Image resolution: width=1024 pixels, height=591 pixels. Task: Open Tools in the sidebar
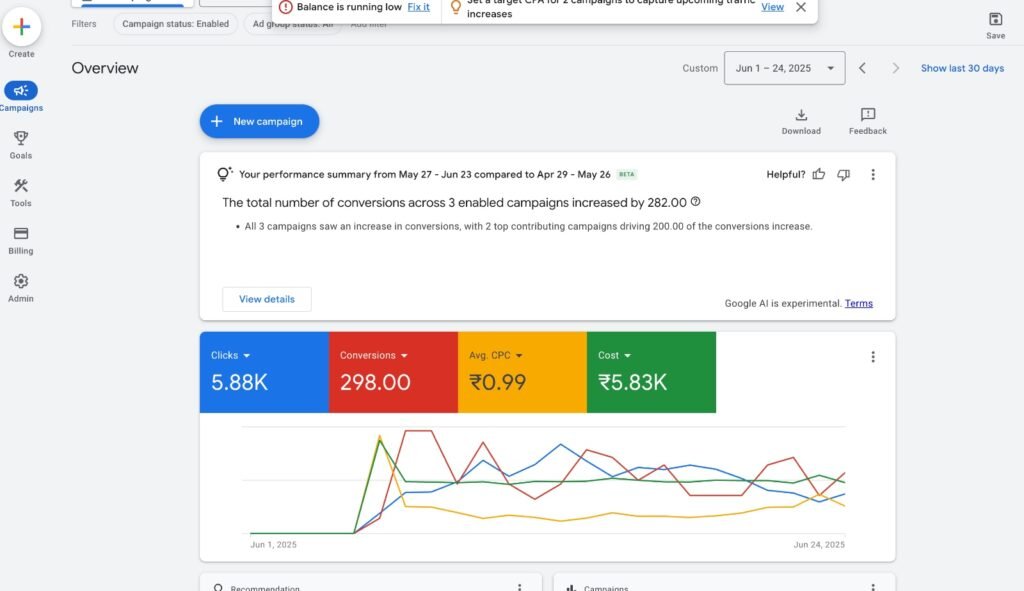click(21, 193)
